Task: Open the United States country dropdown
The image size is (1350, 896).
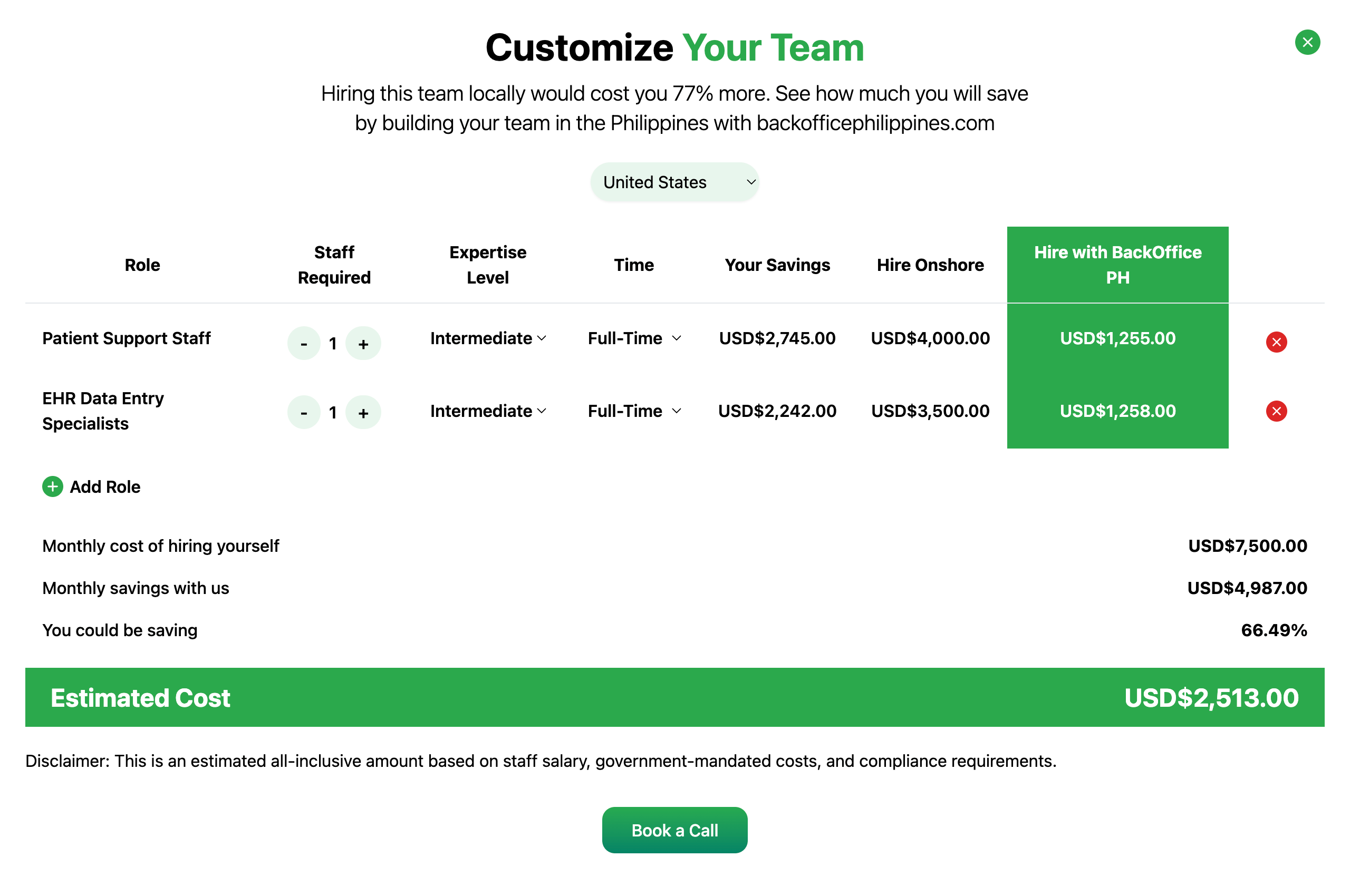Action: (x=674, y=182)
